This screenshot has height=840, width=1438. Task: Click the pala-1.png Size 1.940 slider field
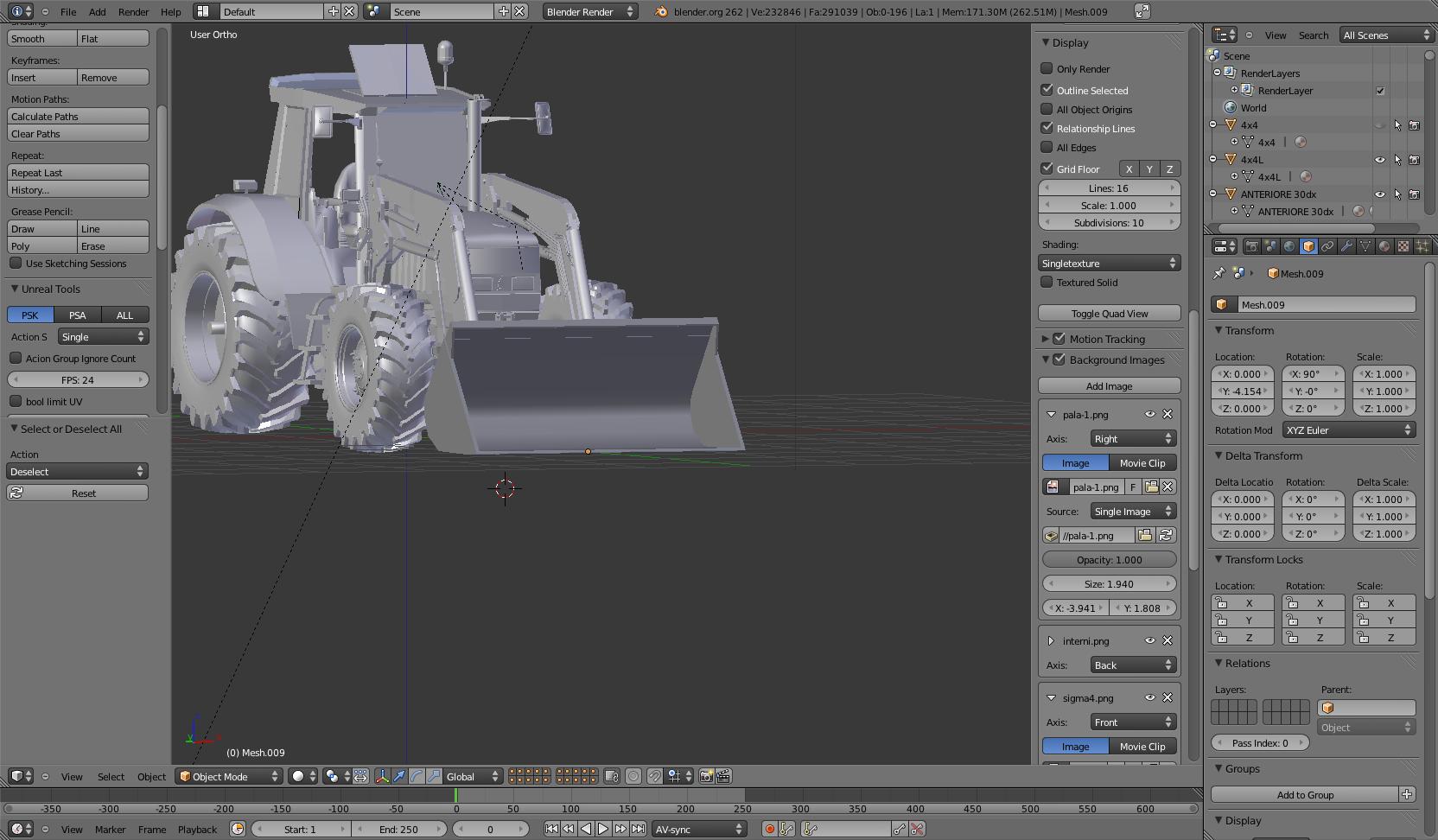pos(1110,583)
